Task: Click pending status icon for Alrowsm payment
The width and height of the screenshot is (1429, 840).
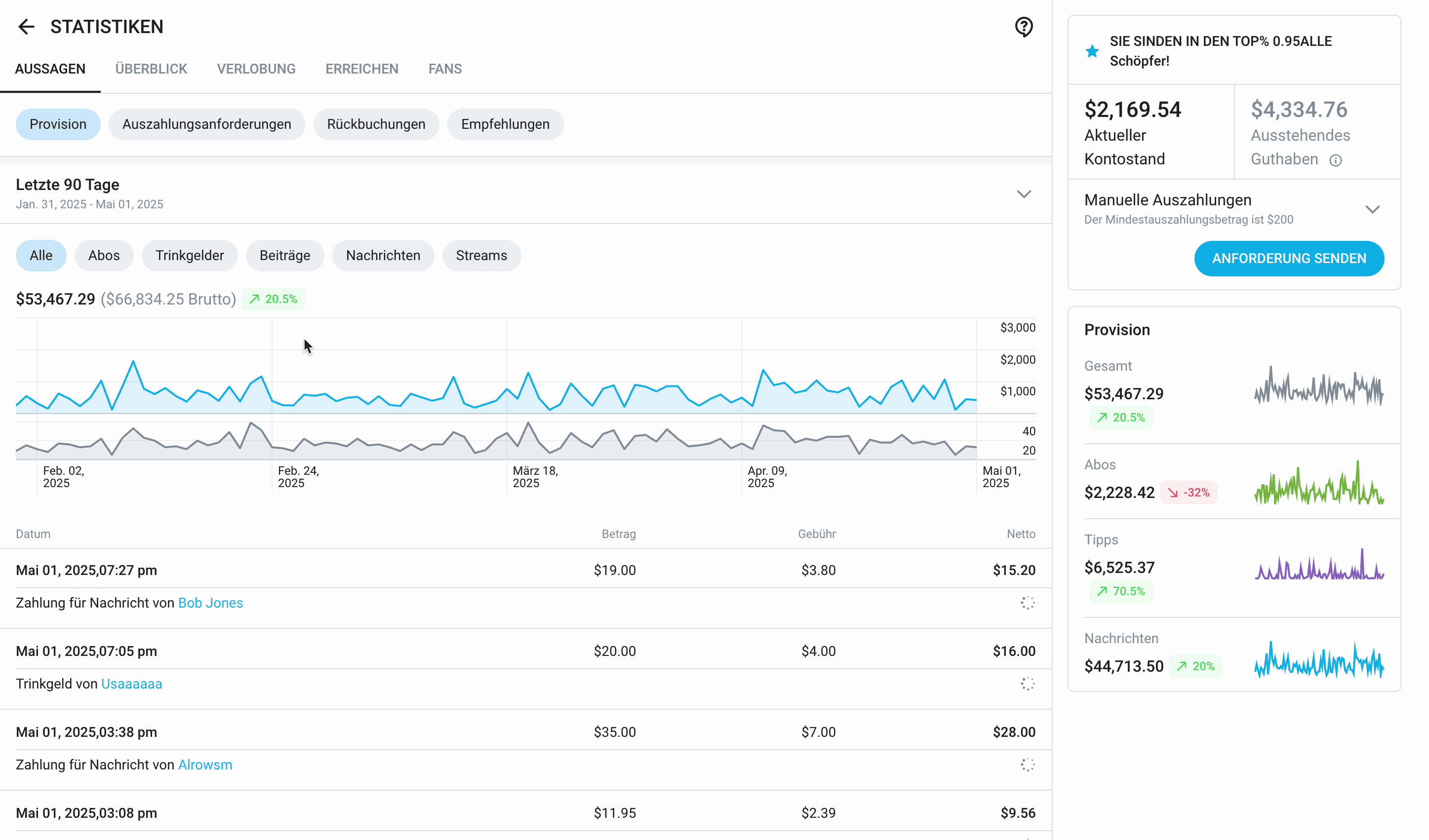Action: (x=1028, y=764)
